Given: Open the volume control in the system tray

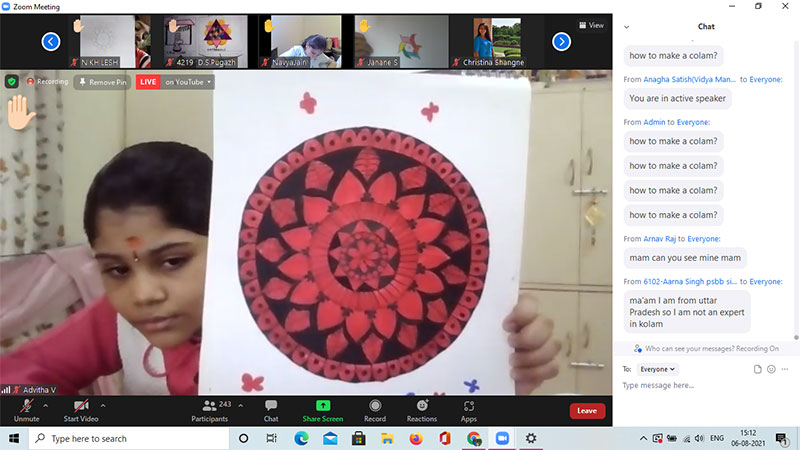Looking at the screenshot, I should click(x=699, y=438).
